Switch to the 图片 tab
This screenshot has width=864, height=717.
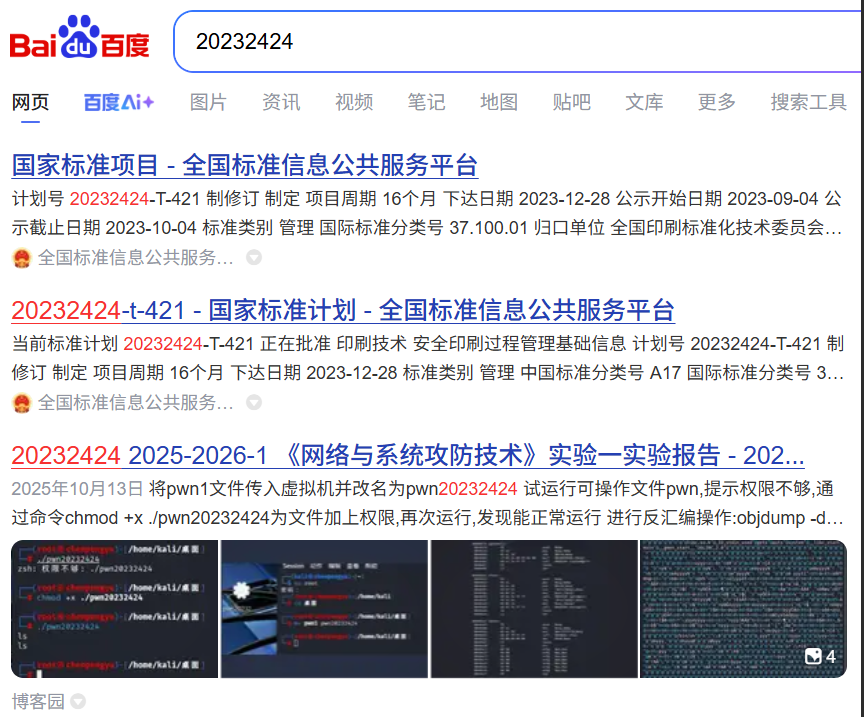tap(208, 102)
